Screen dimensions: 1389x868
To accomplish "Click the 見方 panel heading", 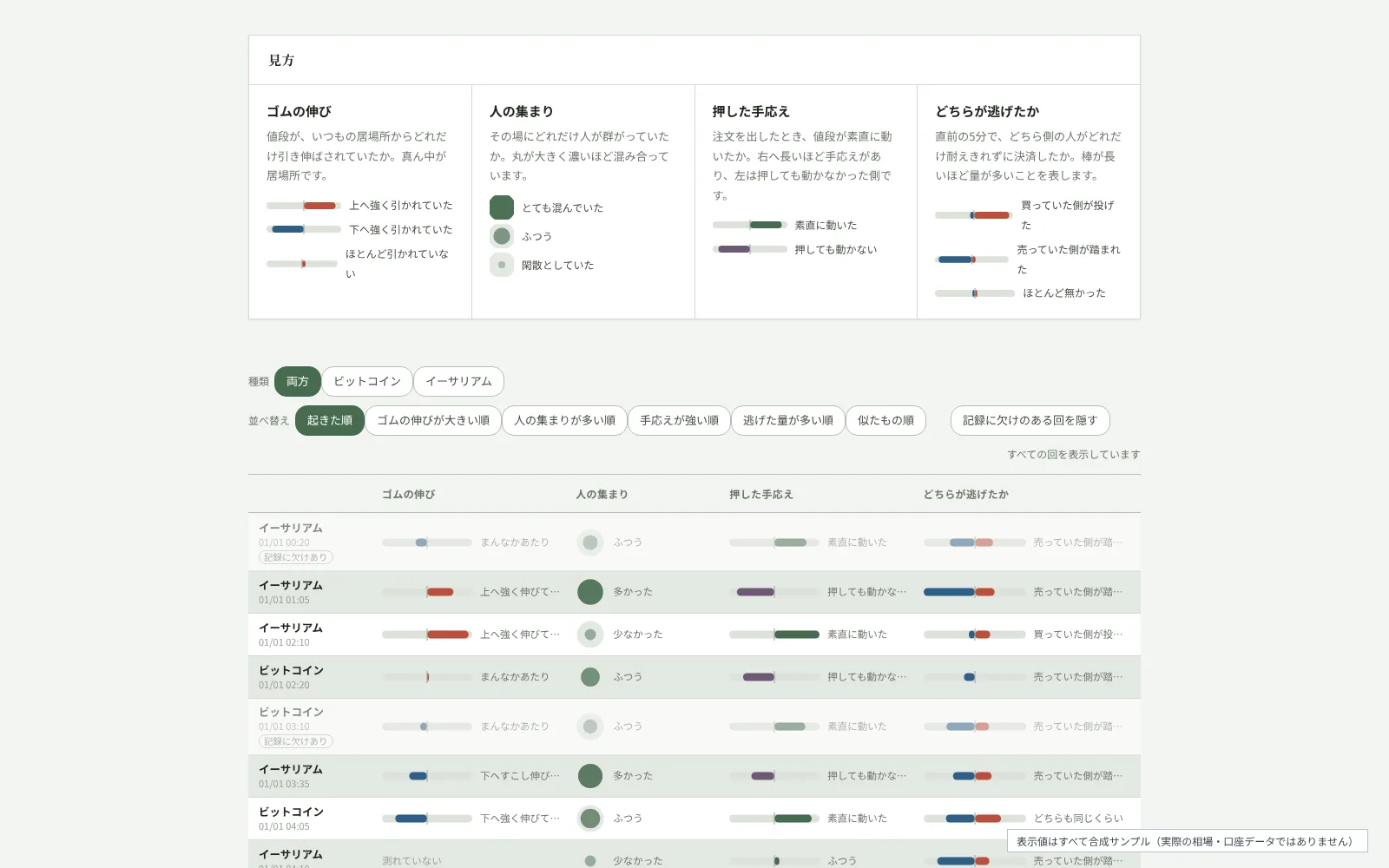I will tap(281, 60).
